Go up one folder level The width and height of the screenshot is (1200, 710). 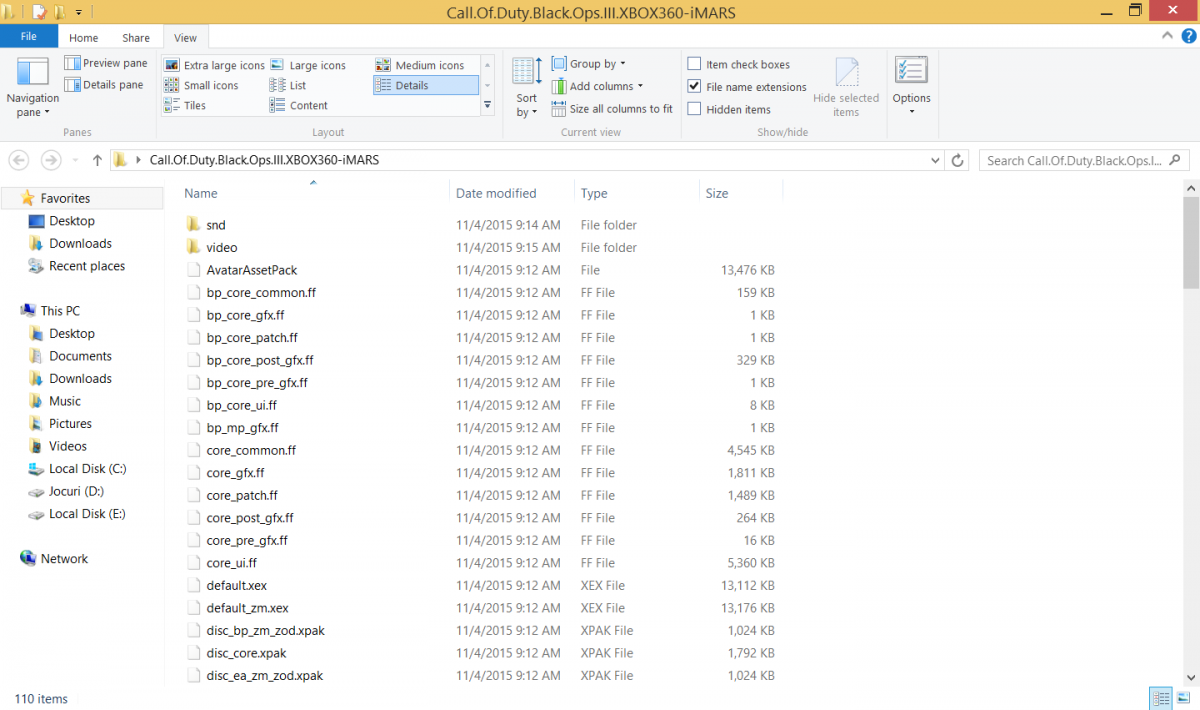(97, 160)
